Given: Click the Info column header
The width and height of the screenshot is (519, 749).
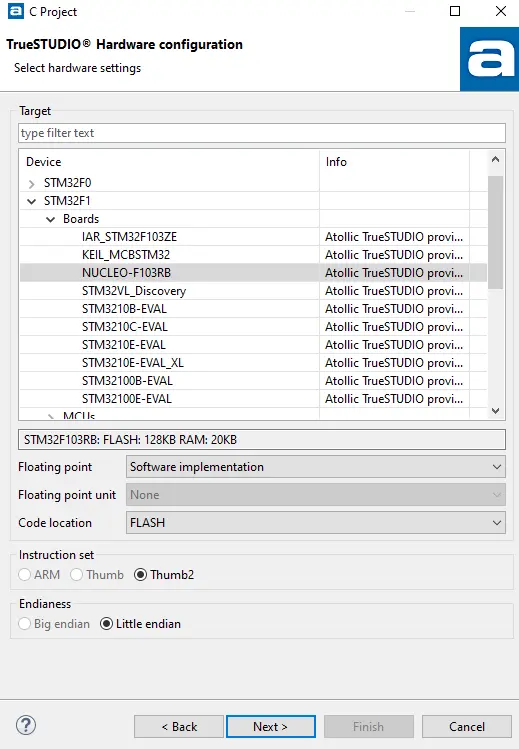Looking at the screenshot, I should pos(394,162).
